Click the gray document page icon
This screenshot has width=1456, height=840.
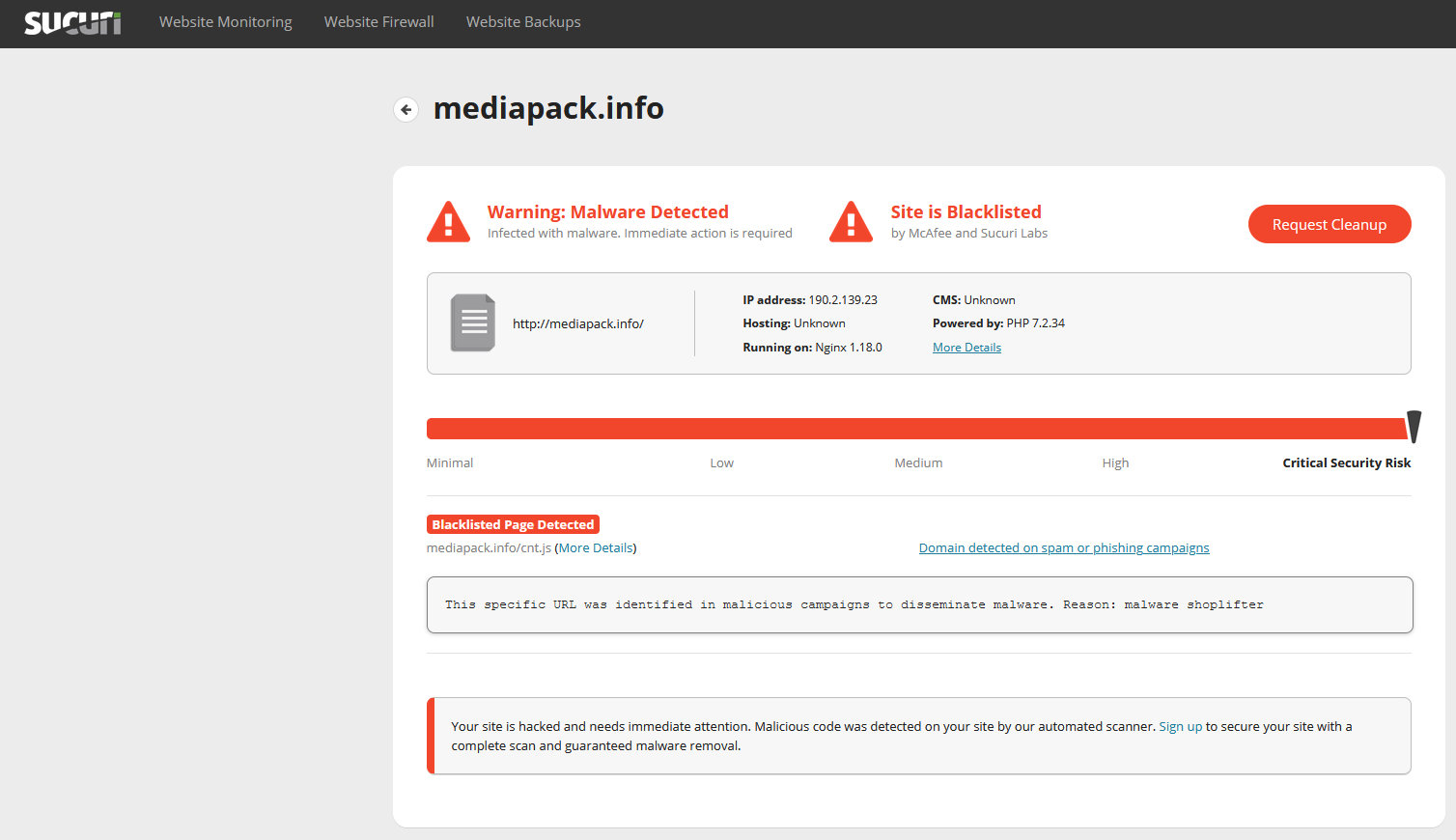coord(473,322)
